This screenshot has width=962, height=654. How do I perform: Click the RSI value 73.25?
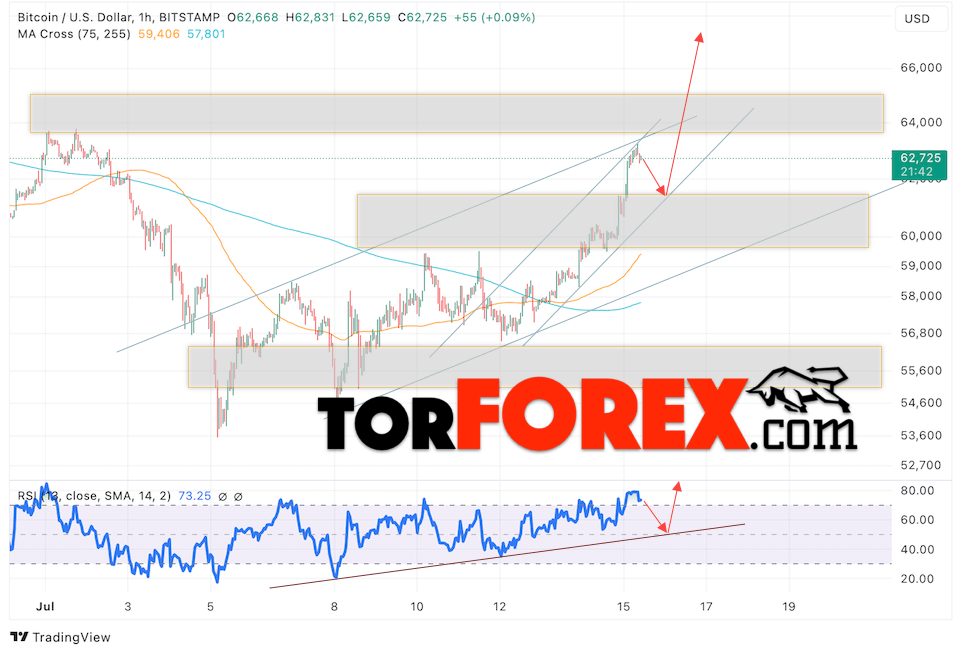pyautogui.click(x=194, y=496)
